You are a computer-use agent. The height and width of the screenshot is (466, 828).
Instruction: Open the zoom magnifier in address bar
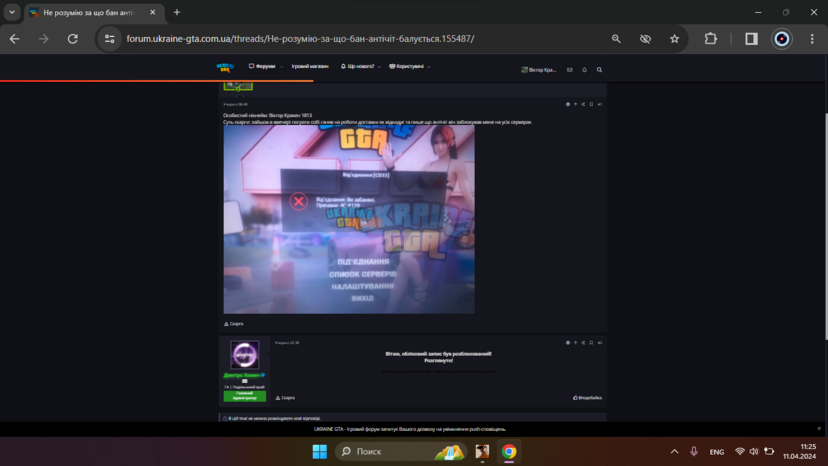[x=616, y=39]
